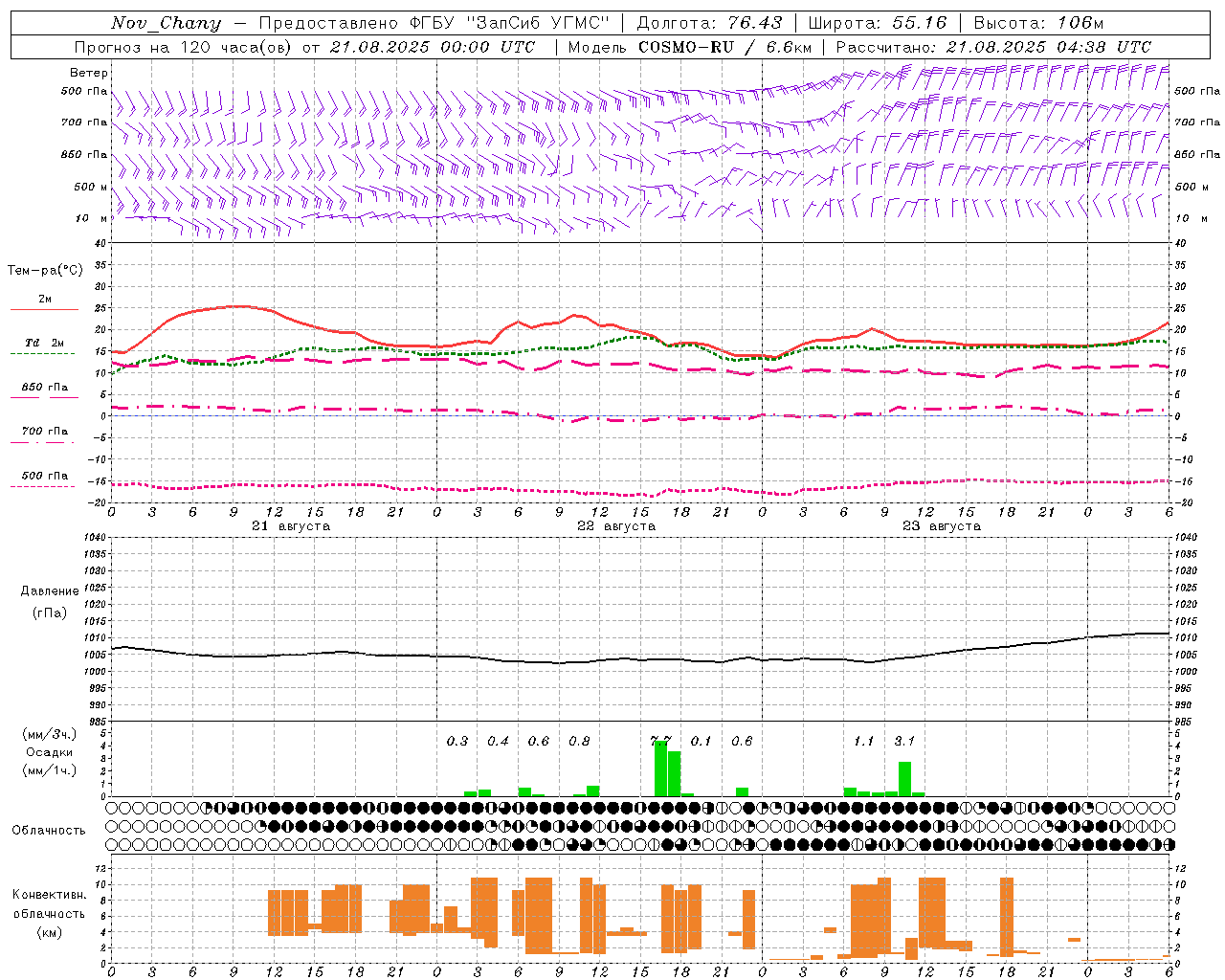Click the 0.4 precipitation total value
The width and height of the screenshot is (1225, 980).
tap(498, 742)
